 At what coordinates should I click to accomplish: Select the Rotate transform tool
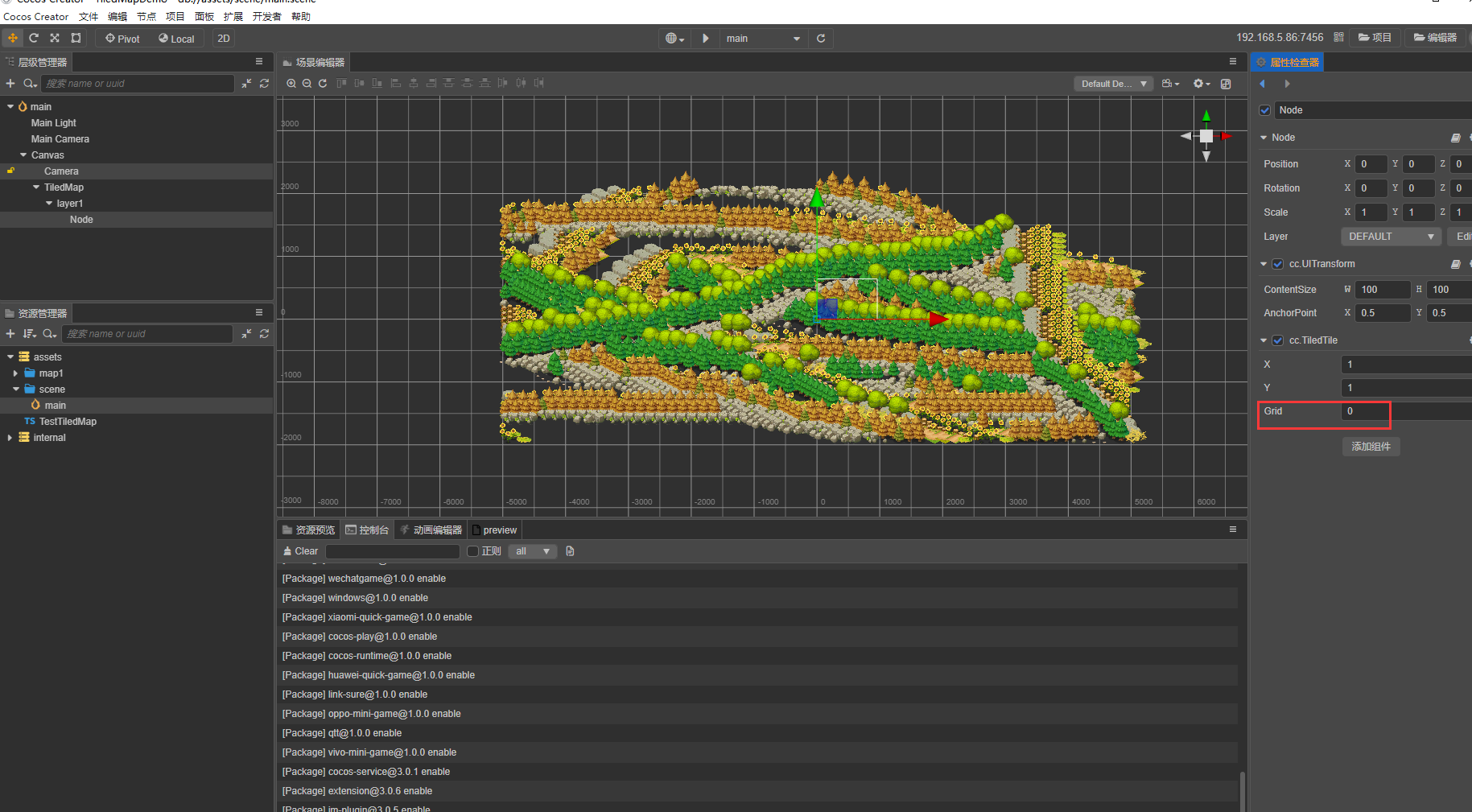pyautogui.click(x=34, y=38)
